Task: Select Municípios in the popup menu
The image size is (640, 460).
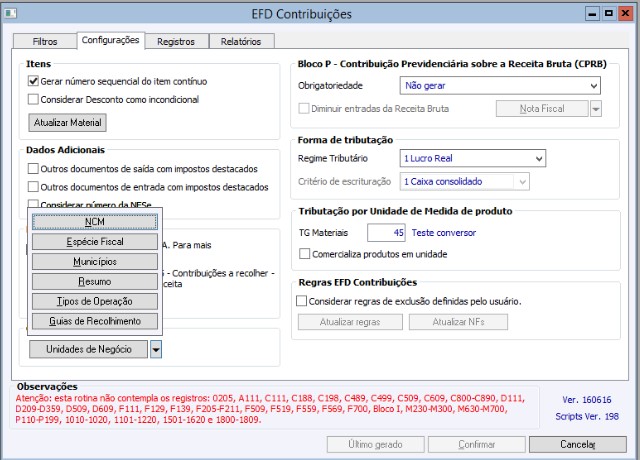Action: point(95,262)
